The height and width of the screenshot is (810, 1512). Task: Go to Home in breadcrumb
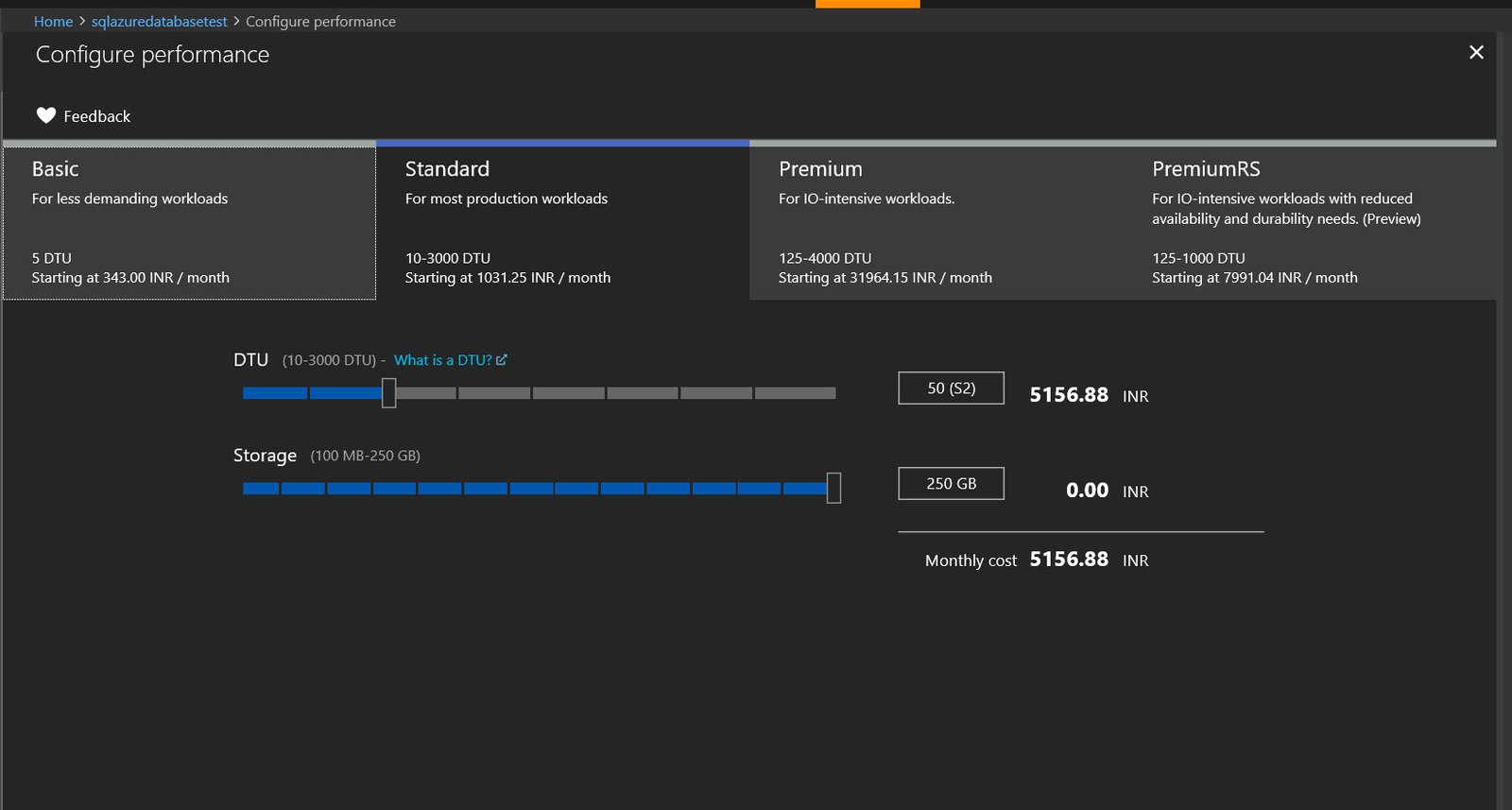pos(53,21)
